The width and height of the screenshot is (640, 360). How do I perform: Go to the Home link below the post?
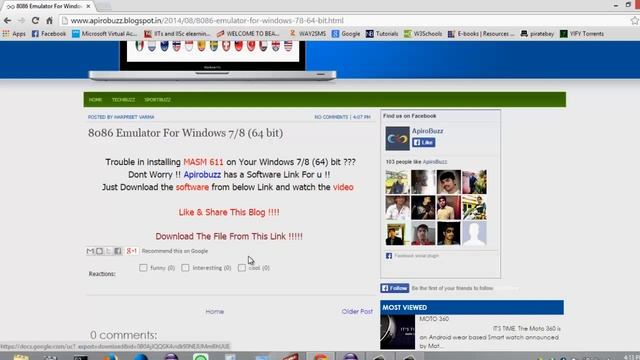pos(215,311)
